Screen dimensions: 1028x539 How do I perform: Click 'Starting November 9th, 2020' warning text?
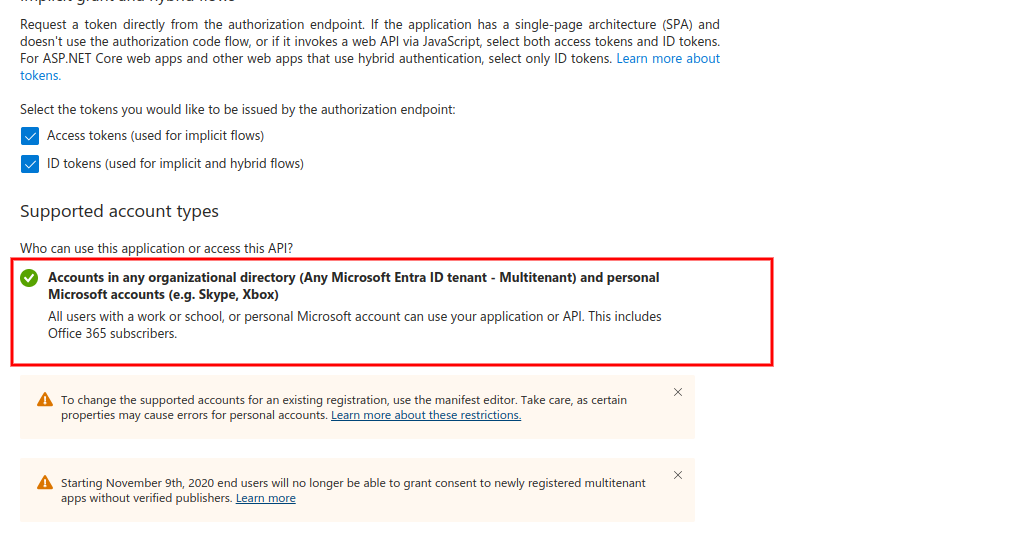[x=353, y=490]
